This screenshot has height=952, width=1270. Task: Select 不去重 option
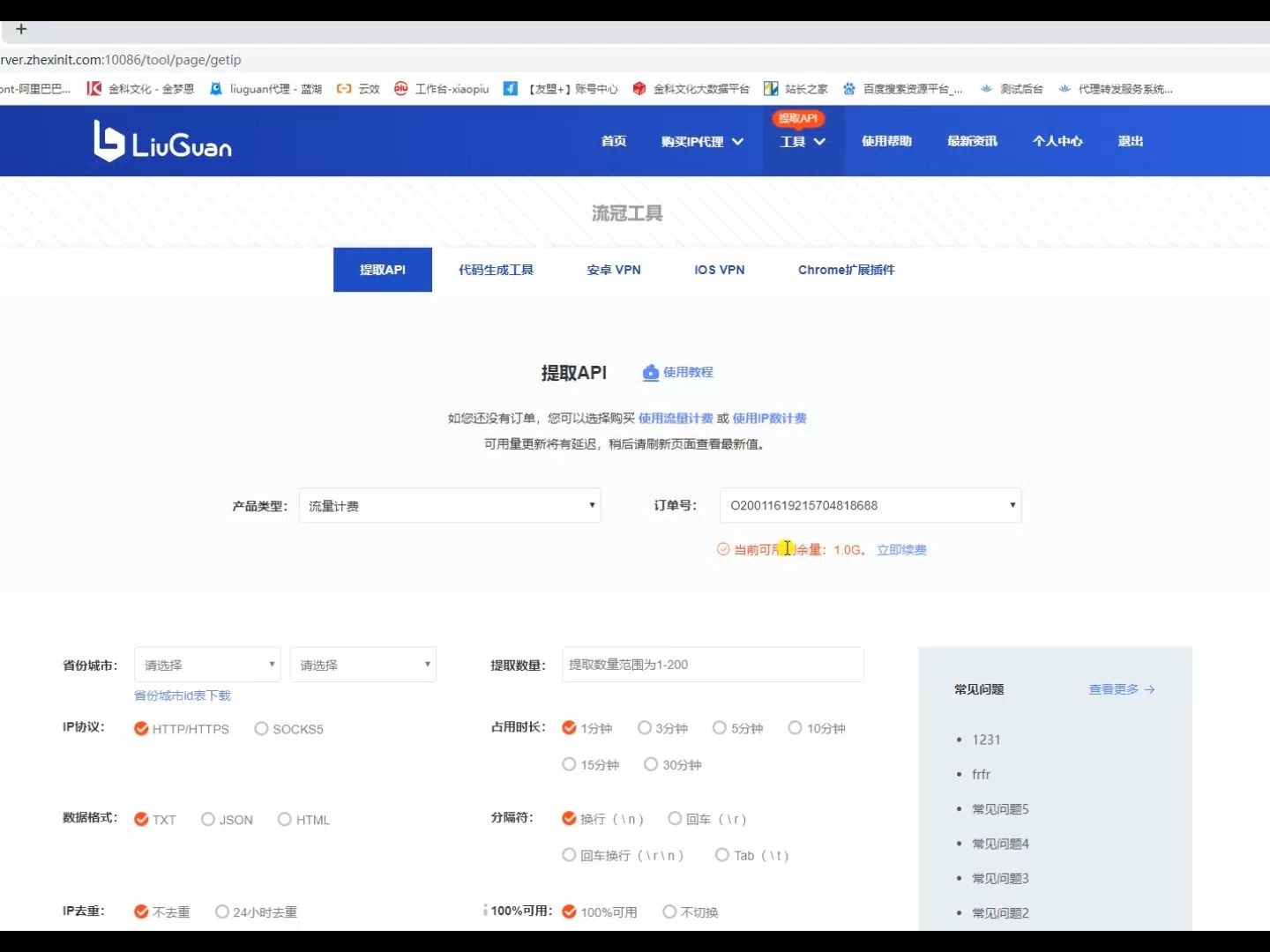[x=161, y=912]
